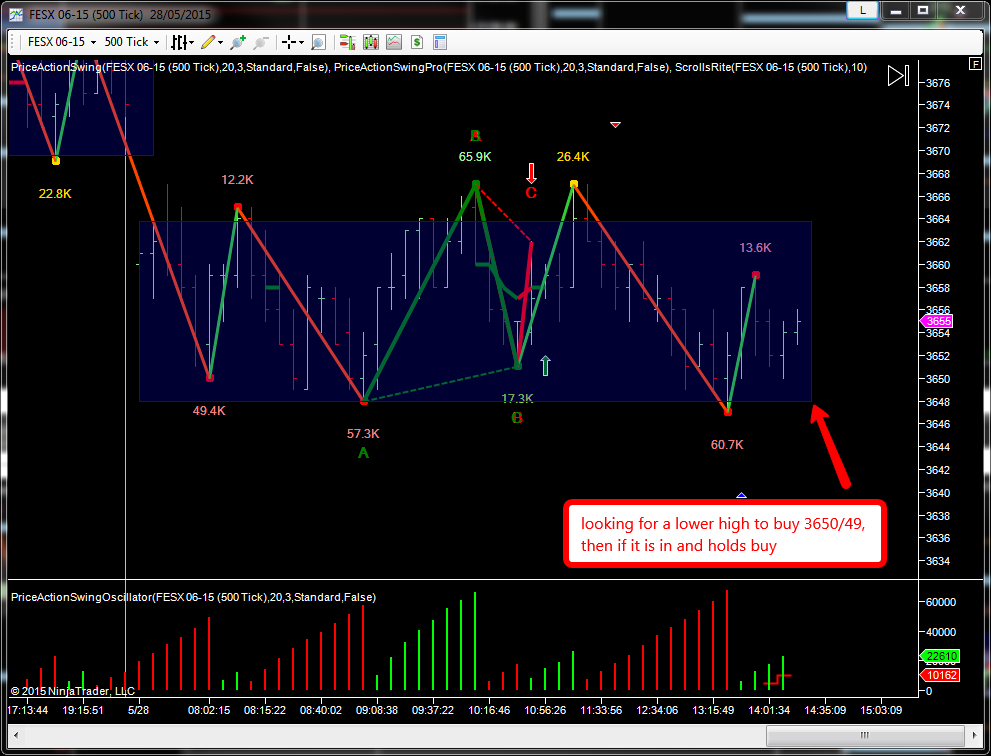Expand the drawing tools dropdown arrow
The image size is (991, 756).
[221, 43]
